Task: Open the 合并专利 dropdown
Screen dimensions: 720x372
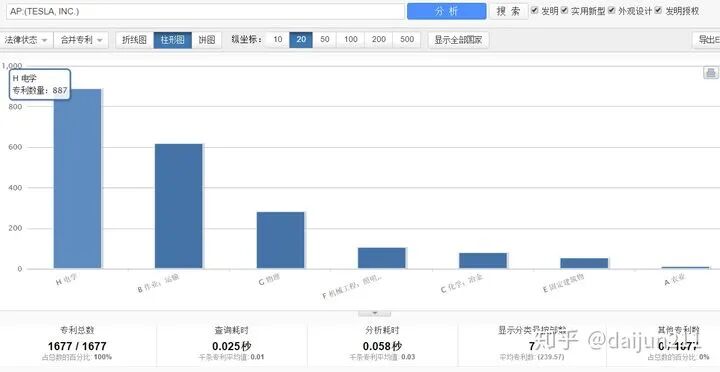Action: point(81,40)
